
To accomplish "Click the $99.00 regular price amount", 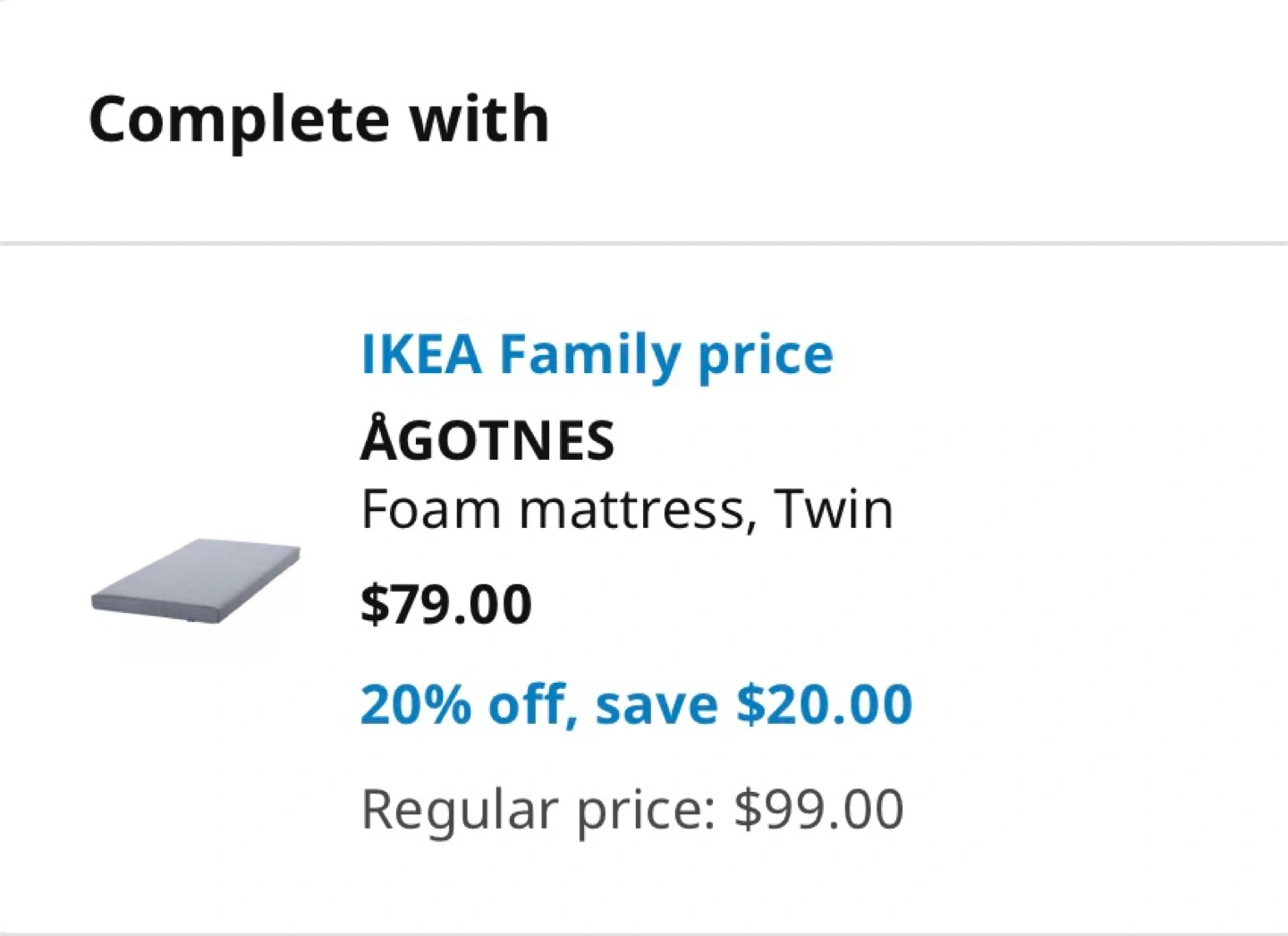I will coord(818,810).
